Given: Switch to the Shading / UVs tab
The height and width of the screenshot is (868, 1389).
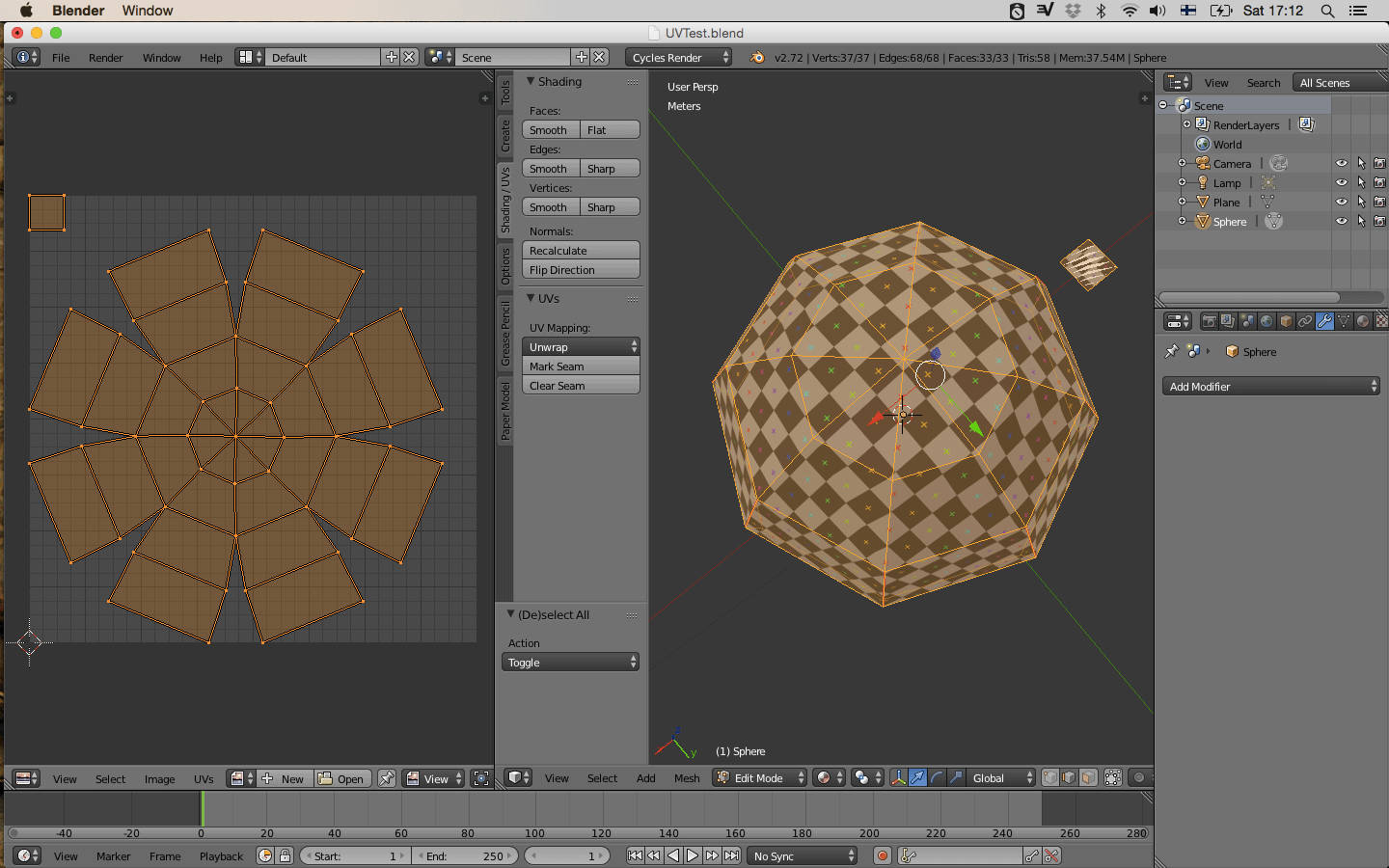Looking at the screenshot, I should [504, 201].
